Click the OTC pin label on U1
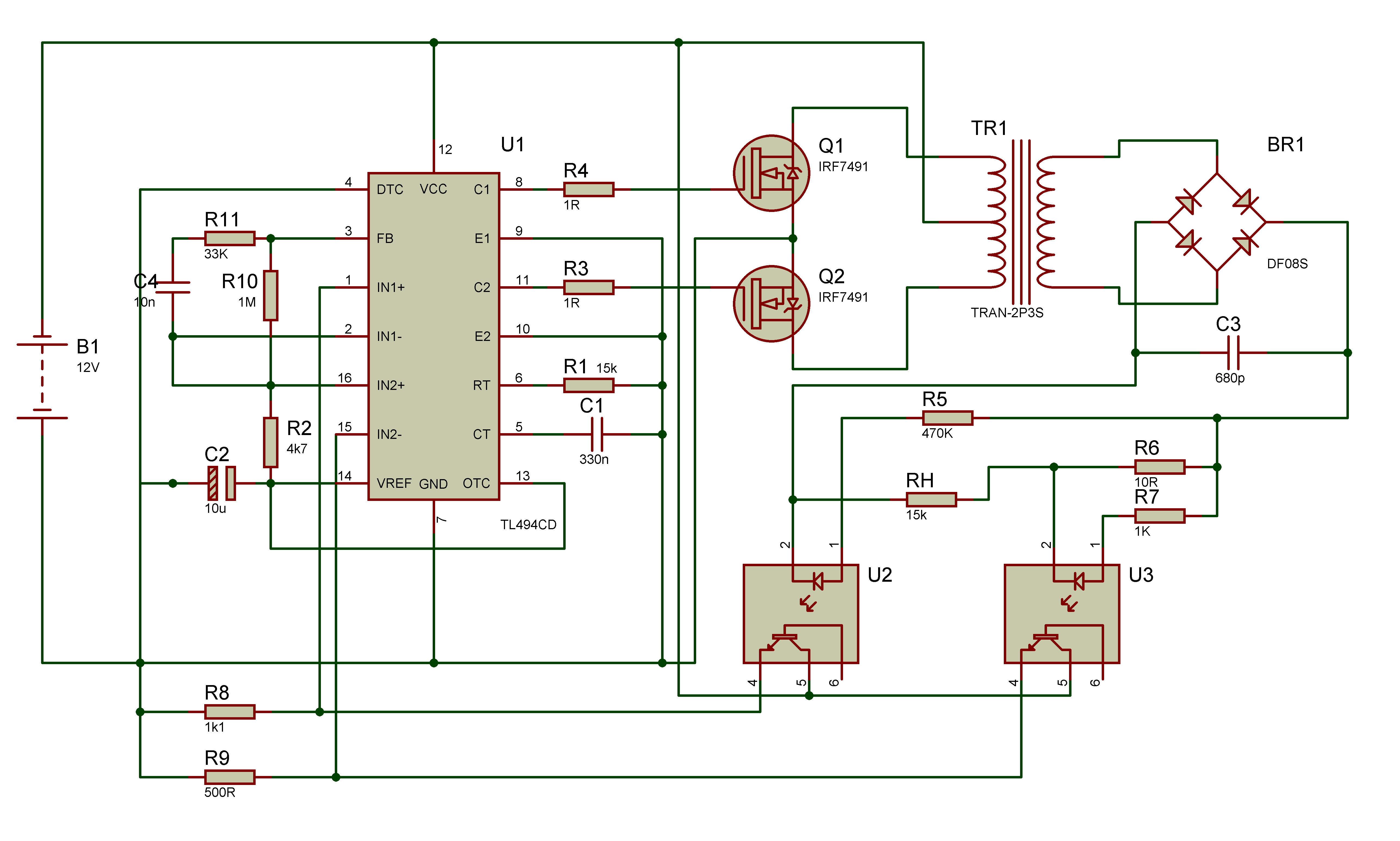Image resolution: width=1400 pixels, height=841 pixels. 476,483
